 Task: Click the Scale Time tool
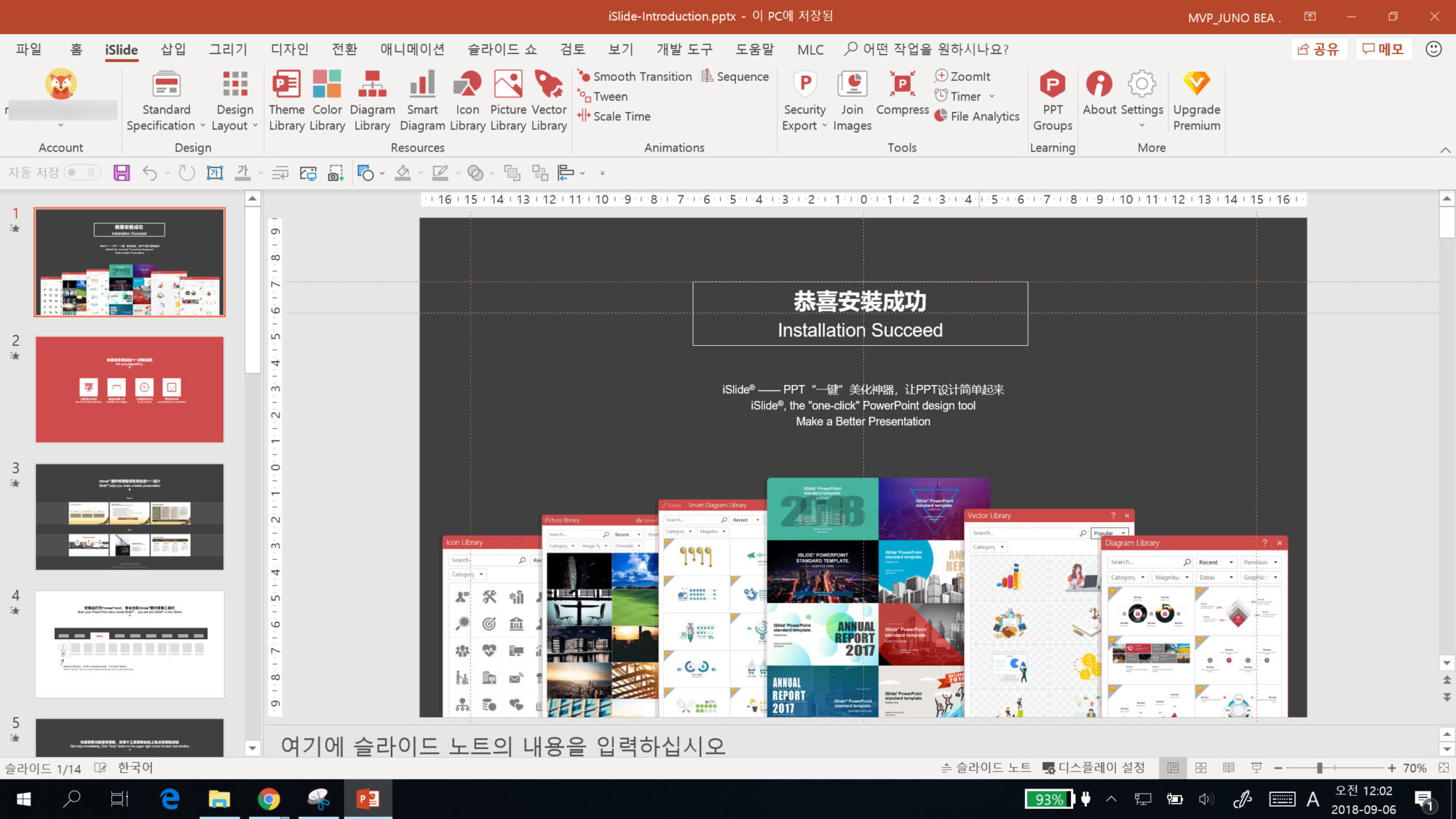point(614,116)
